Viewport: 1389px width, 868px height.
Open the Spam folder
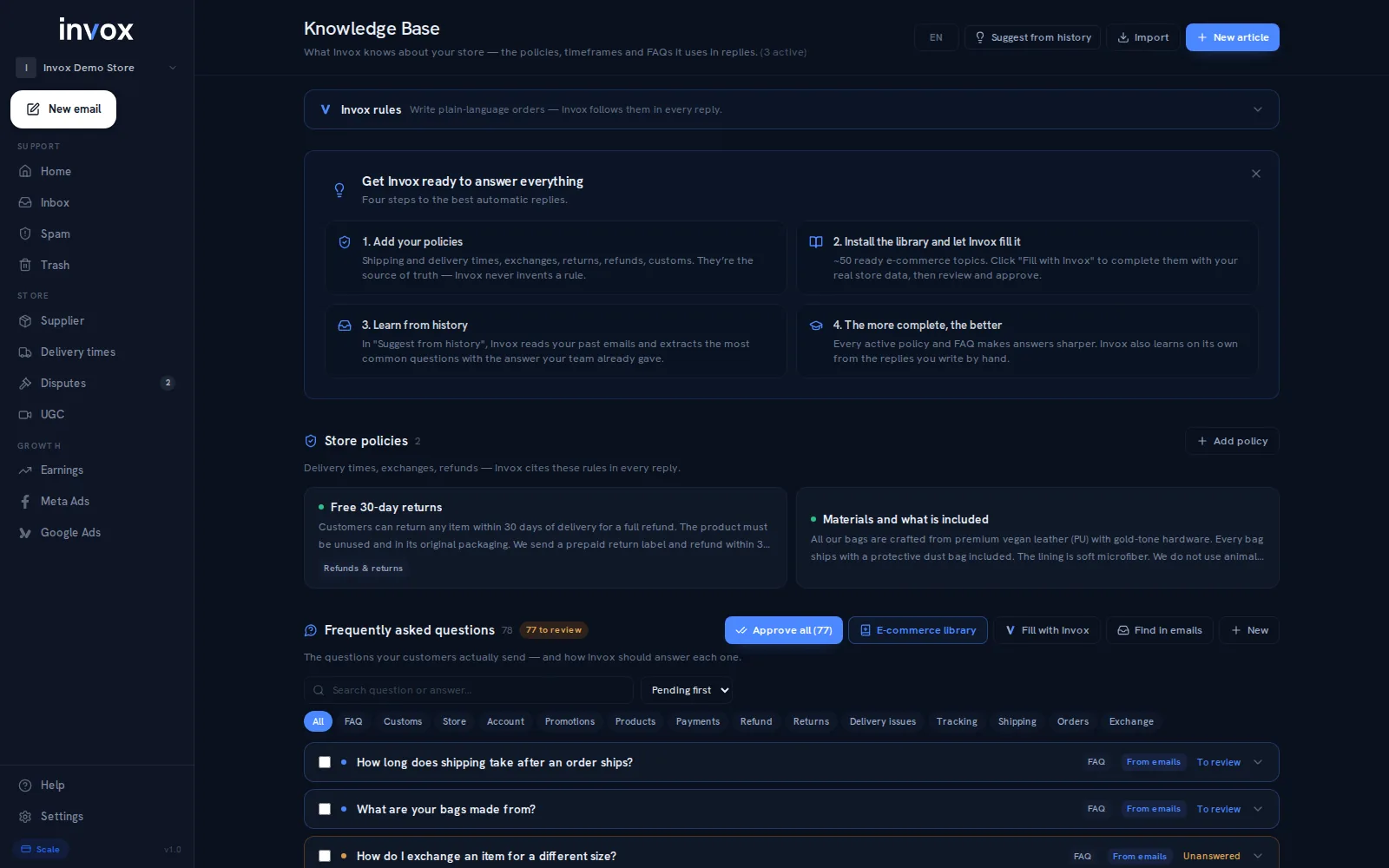pyautogui.click(x=96, y=233)
